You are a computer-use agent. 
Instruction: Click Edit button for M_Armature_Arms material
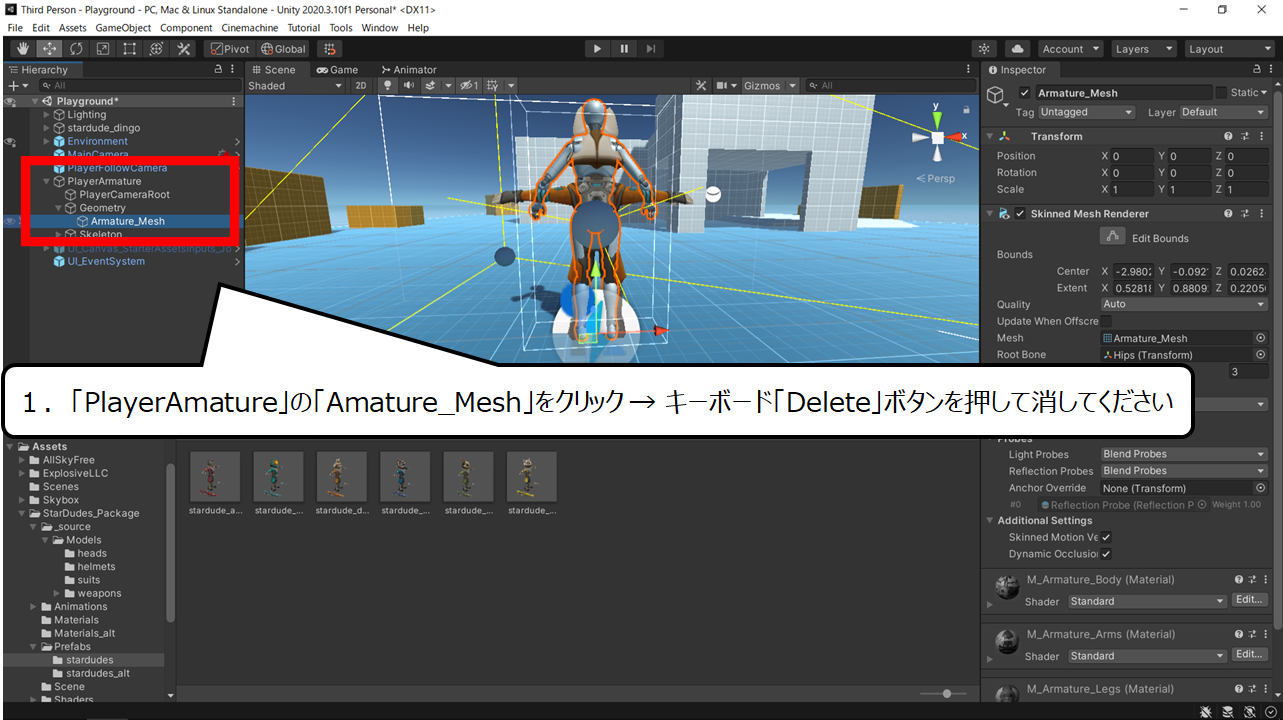click(x=1250, y=655)
